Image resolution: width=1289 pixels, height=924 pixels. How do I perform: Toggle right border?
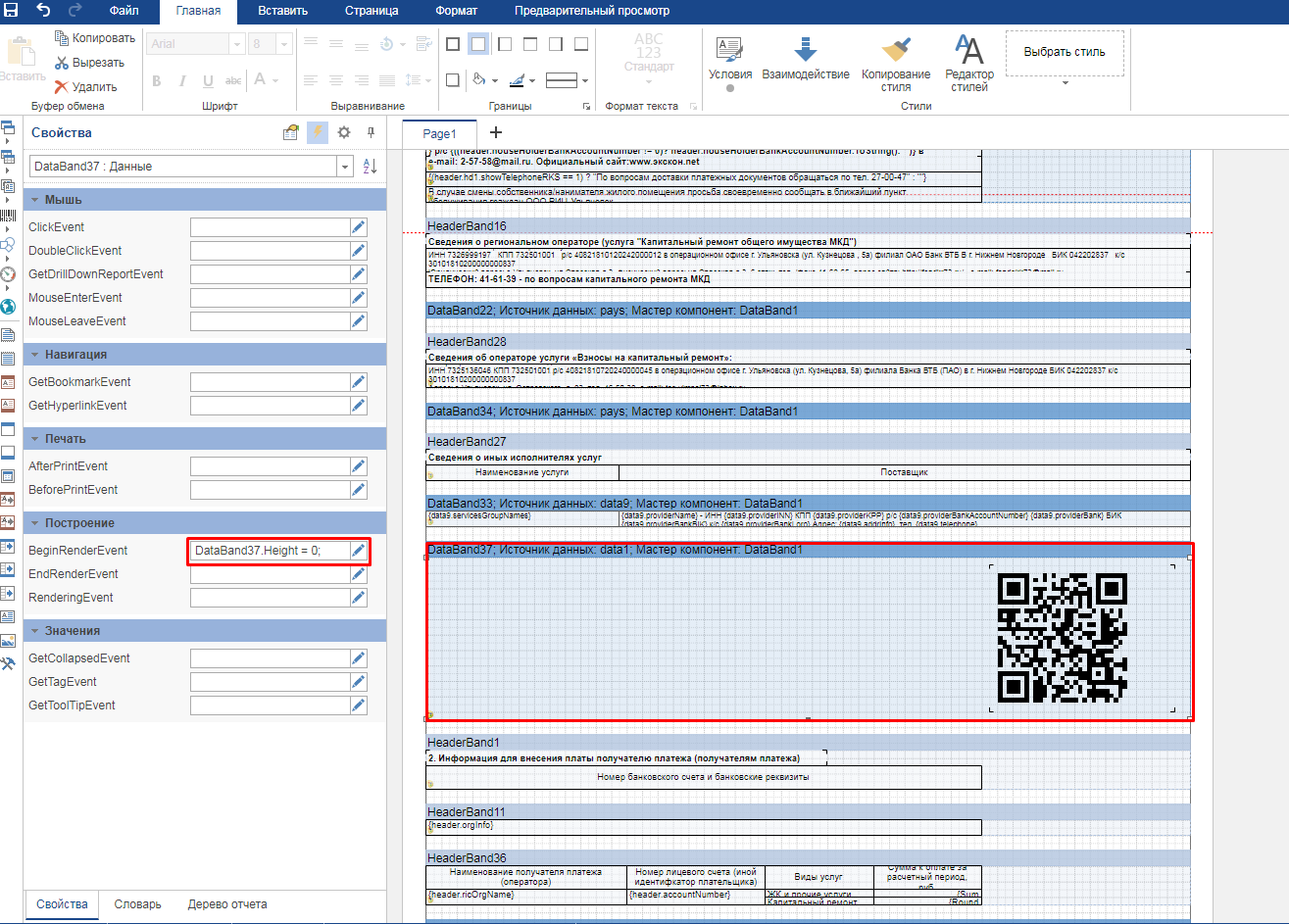[x=555, y=44]
